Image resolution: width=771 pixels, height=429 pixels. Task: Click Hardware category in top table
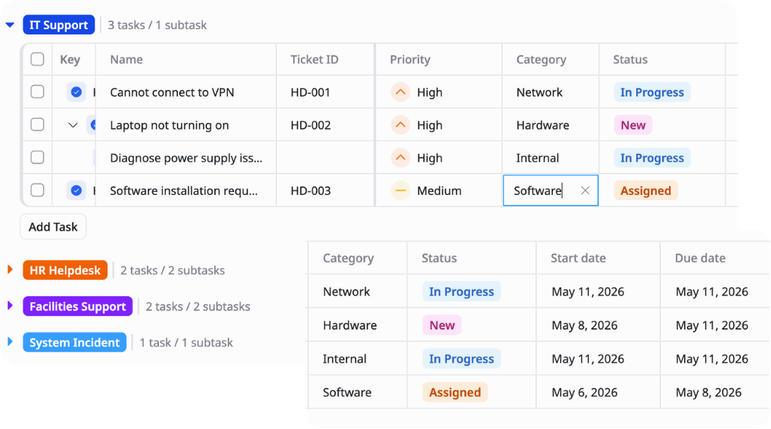tap(542, 125)
